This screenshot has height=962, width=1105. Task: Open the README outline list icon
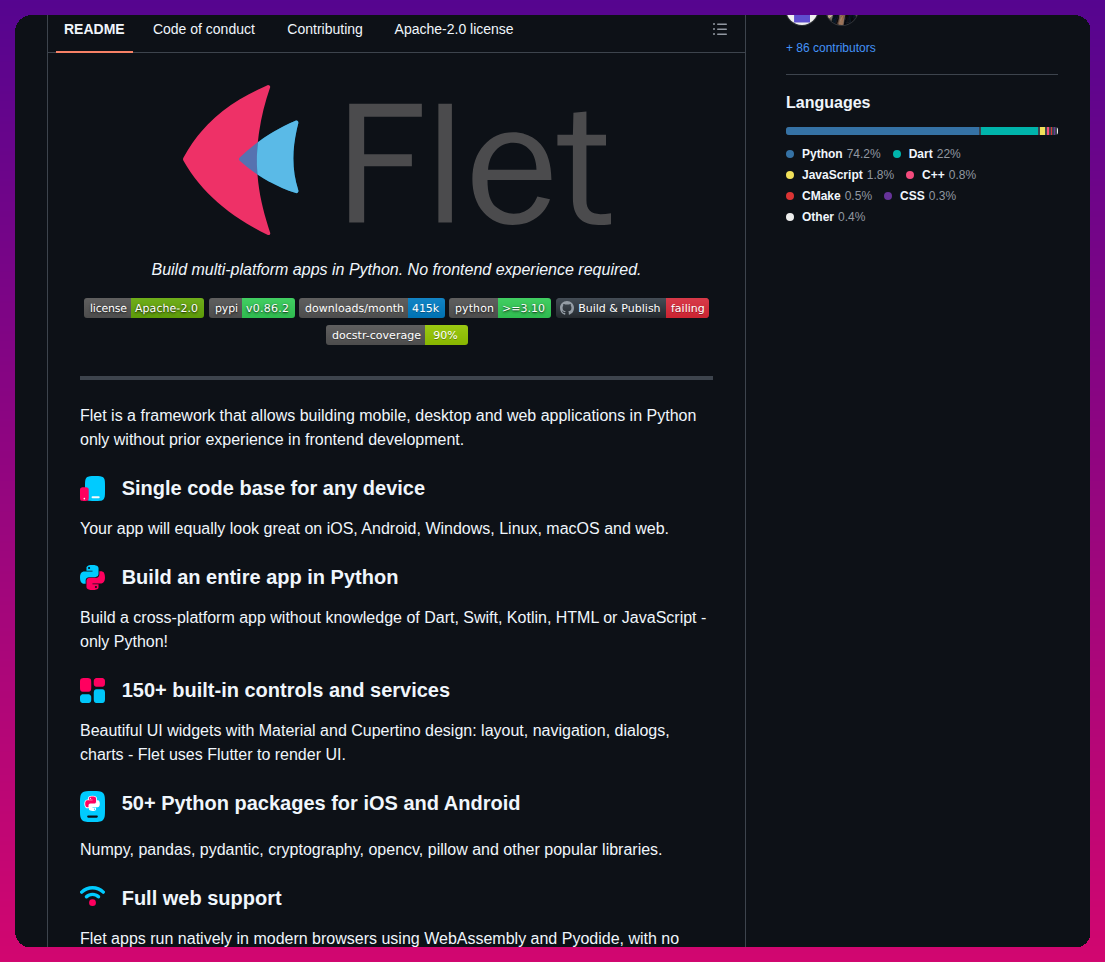(720, 29)
